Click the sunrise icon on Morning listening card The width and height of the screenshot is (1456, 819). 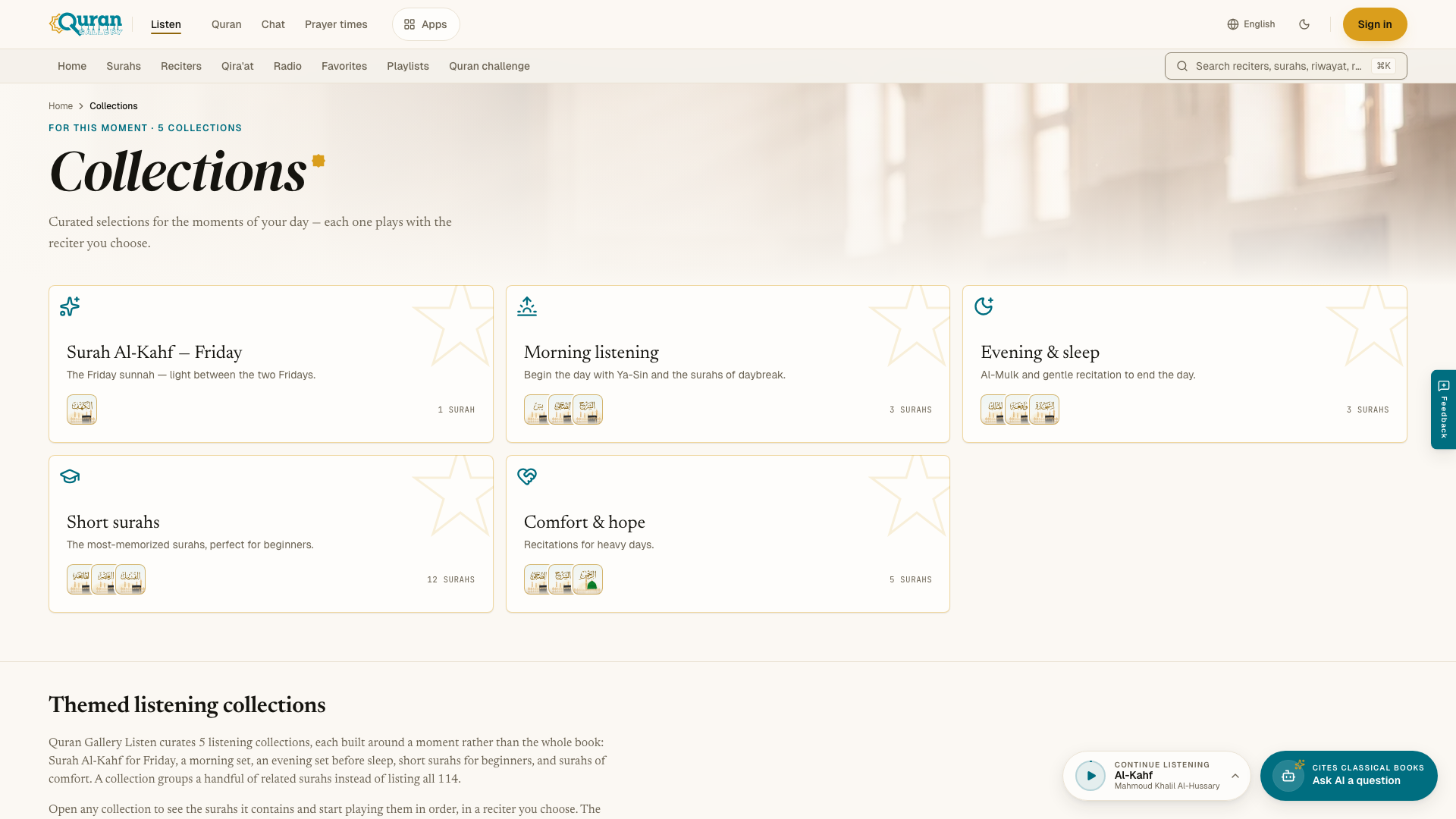click(x=527, y=306)
